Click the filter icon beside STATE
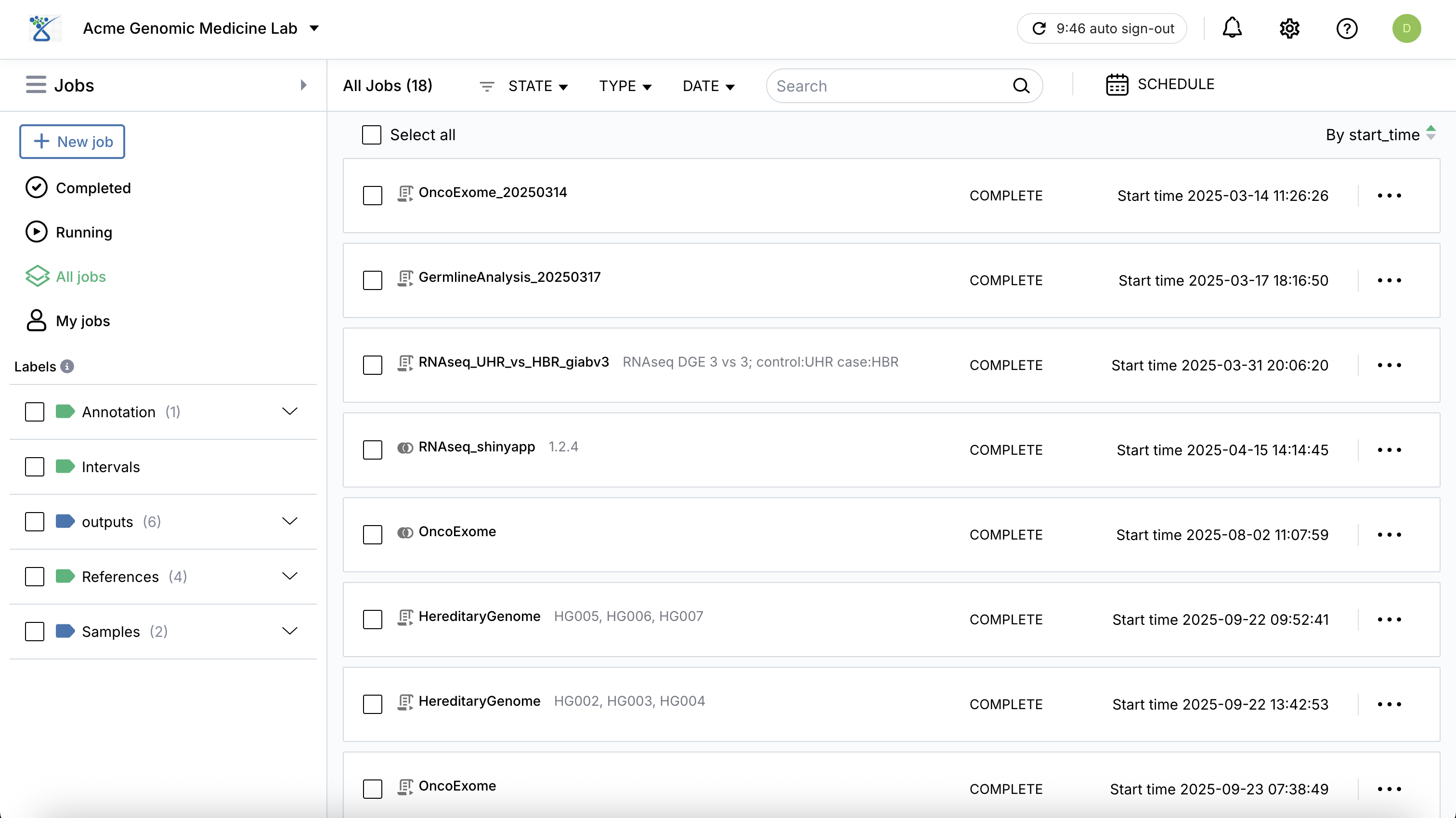The height and width of the screenshot is (818, 1456). pos(487,86)
